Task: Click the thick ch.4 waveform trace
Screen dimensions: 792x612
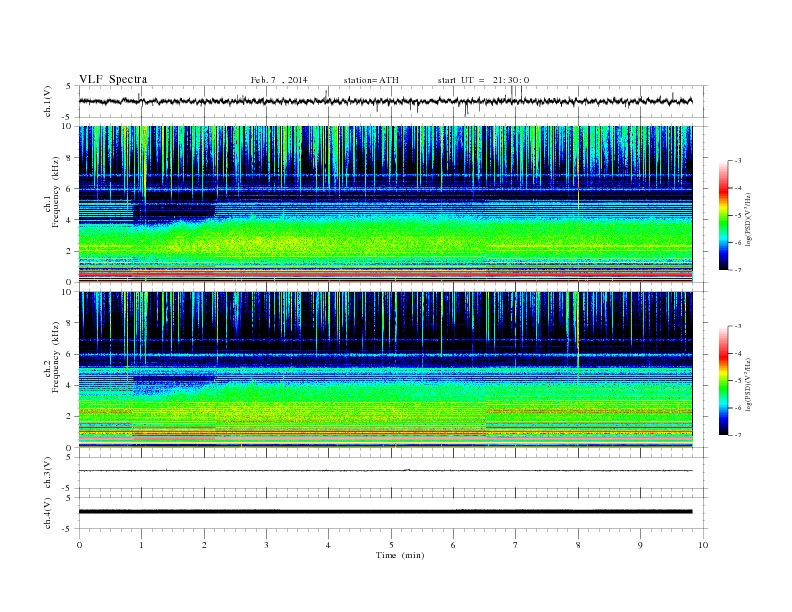Action: point(386,512)
